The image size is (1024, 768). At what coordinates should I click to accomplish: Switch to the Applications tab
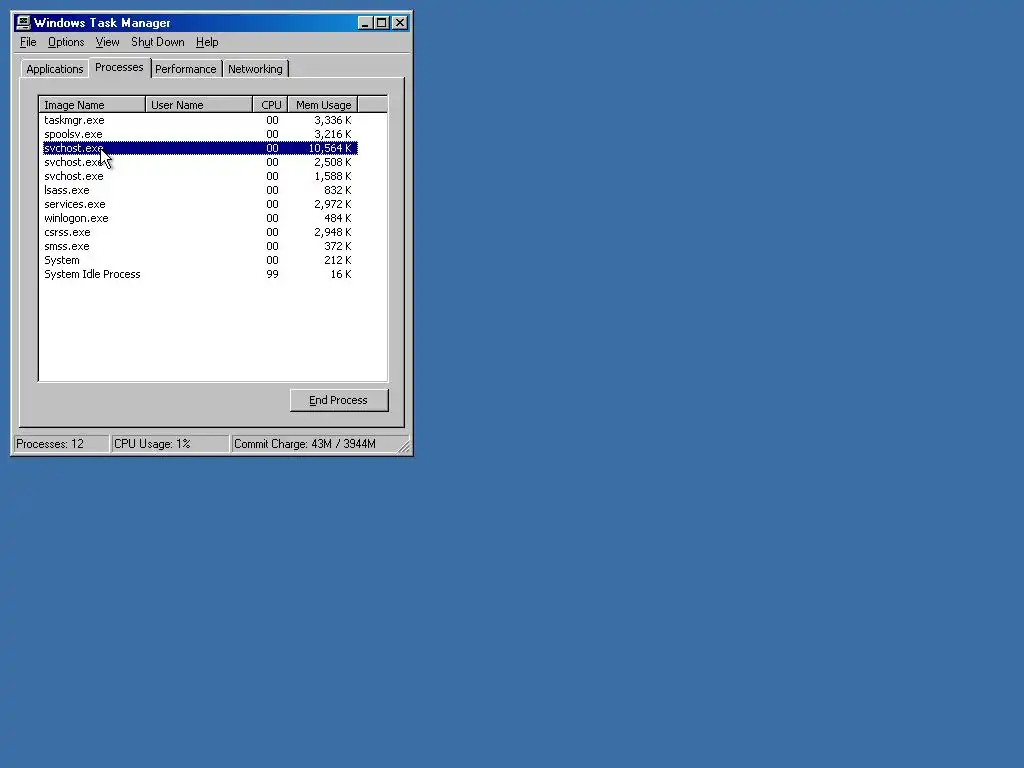[55, 69]
